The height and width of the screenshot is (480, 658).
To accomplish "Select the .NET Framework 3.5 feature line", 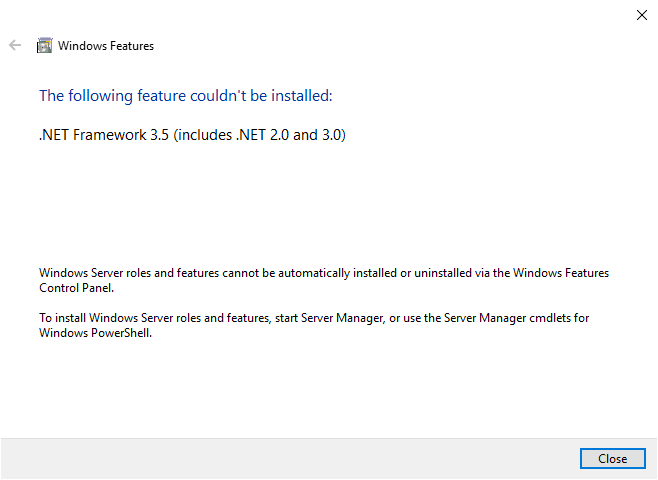I will tap(192, 135).
